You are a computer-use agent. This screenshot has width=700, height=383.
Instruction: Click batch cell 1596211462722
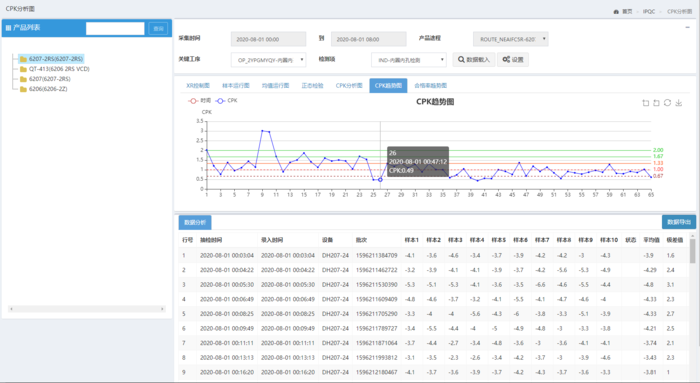click(x=376, y=270)
